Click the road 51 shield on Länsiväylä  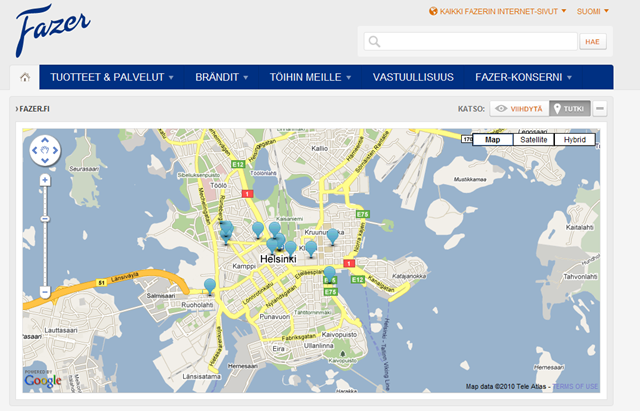pos(101,282)
